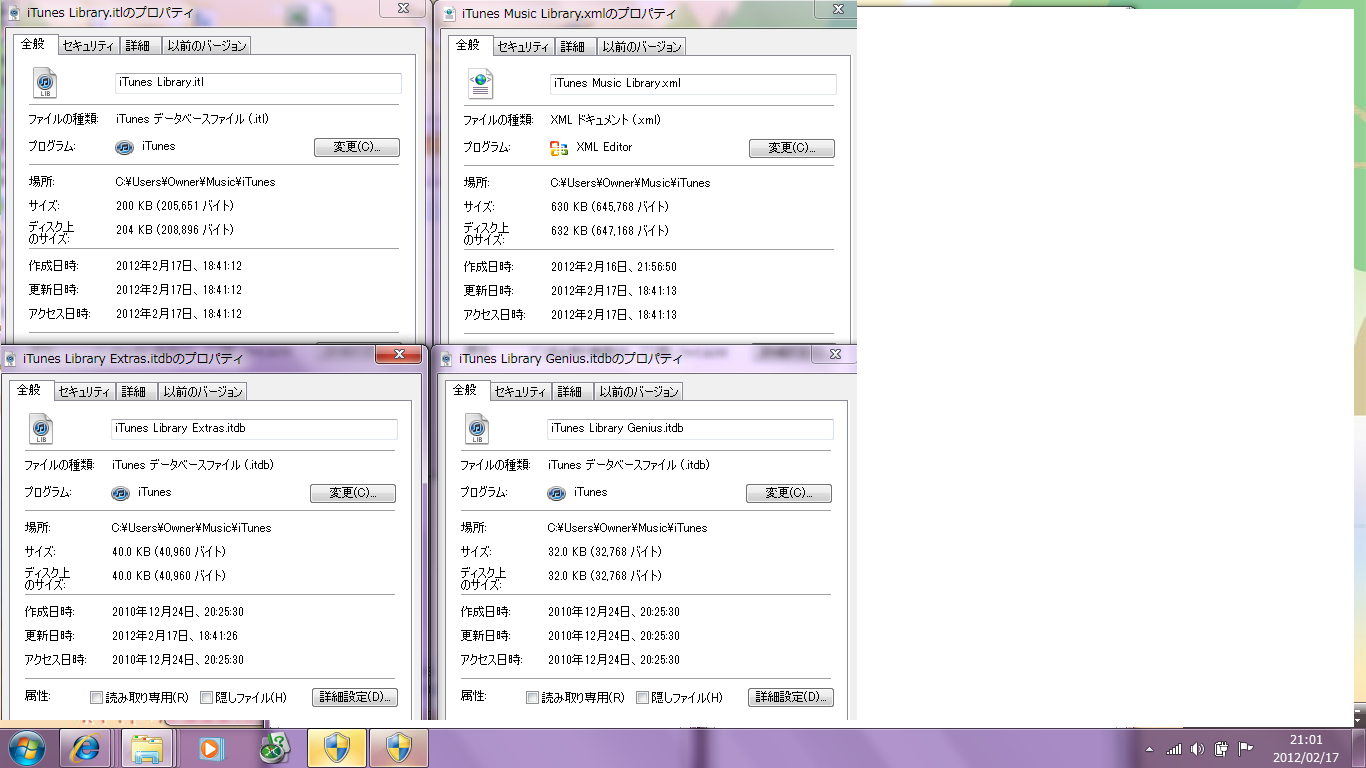Image resolution: width=1366 pixels, height=768 pixels.
Task: Click location path in iTunes Music Library.xml properties
Action: click(x=630, y=183)
